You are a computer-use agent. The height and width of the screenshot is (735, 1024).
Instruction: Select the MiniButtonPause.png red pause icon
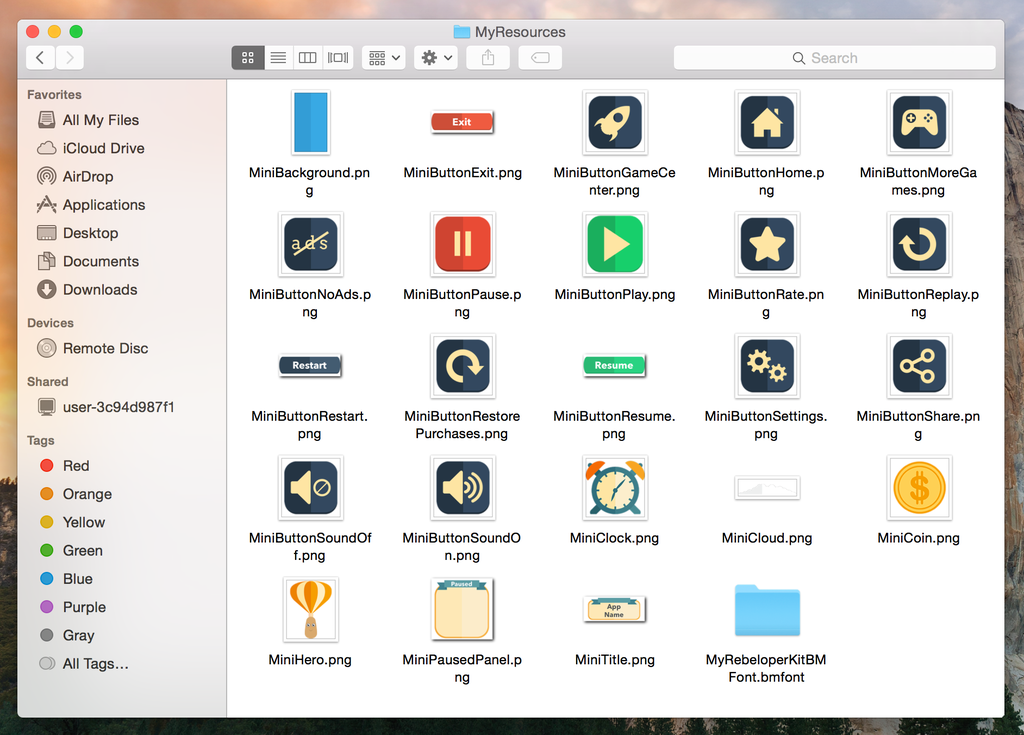pyautogui.click(x=462, y=244)
